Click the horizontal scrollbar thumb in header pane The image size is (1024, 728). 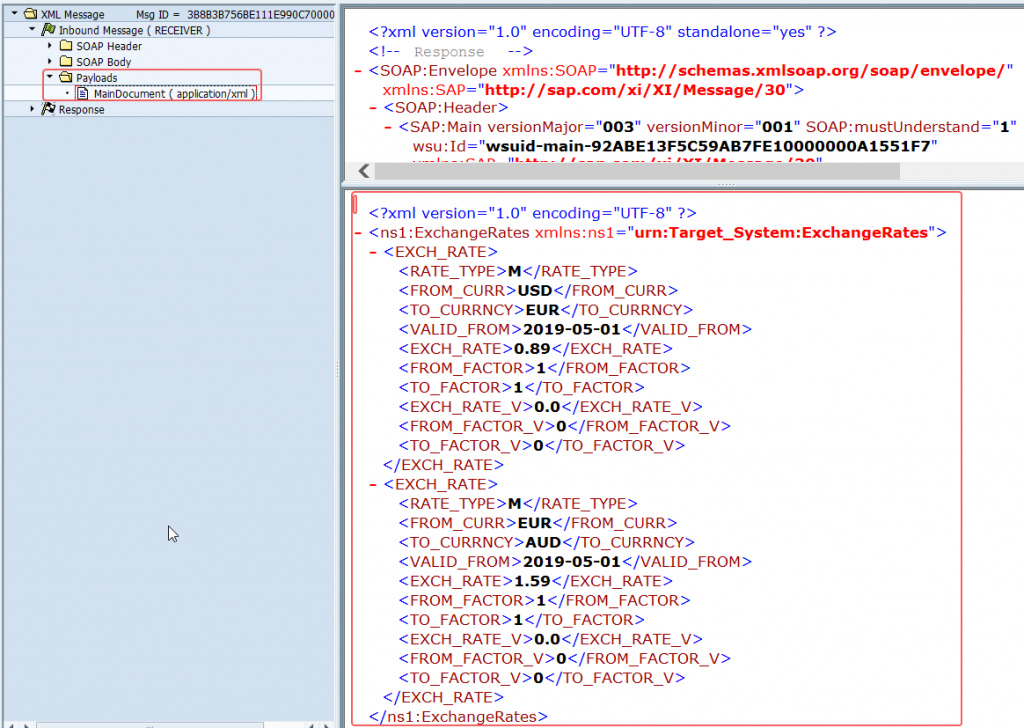pos(637,171)
